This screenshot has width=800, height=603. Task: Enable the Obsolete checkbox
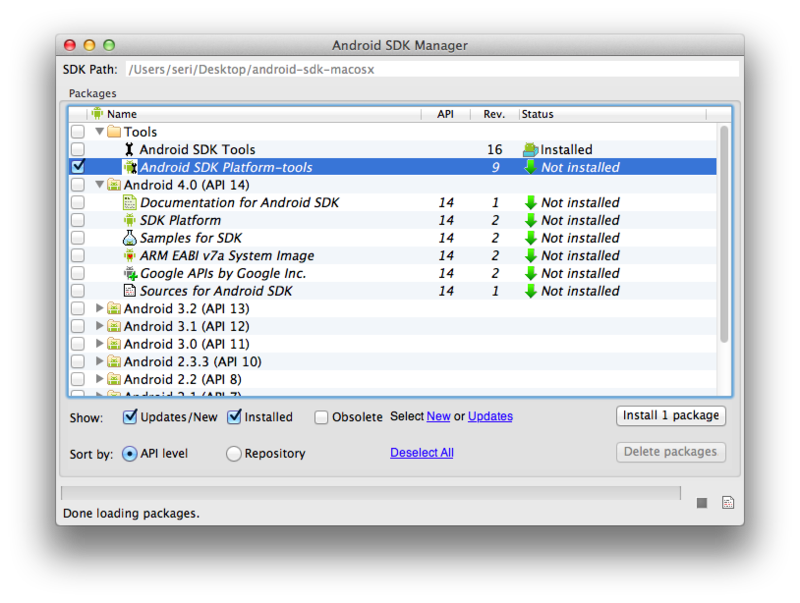pos(321,417)
